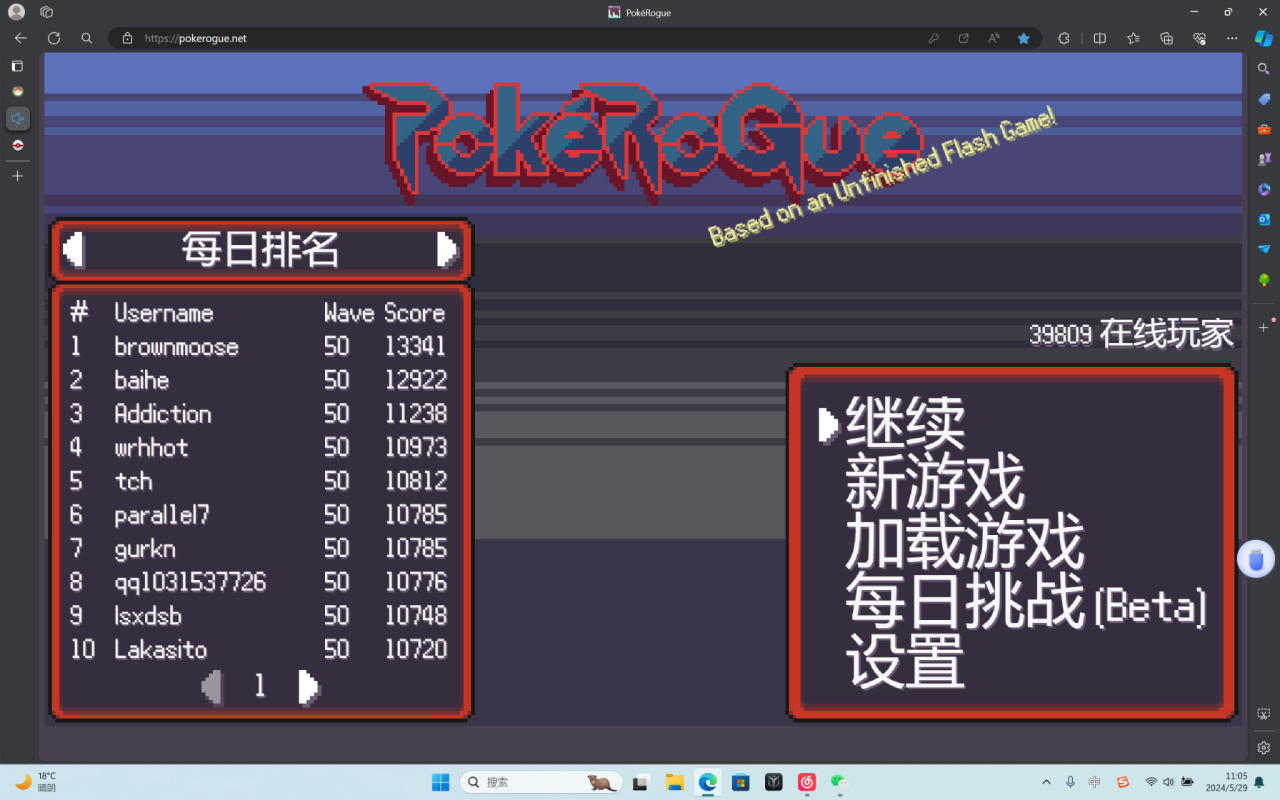Toggle Read Aloud icon in address bar

tap(994, 38)
